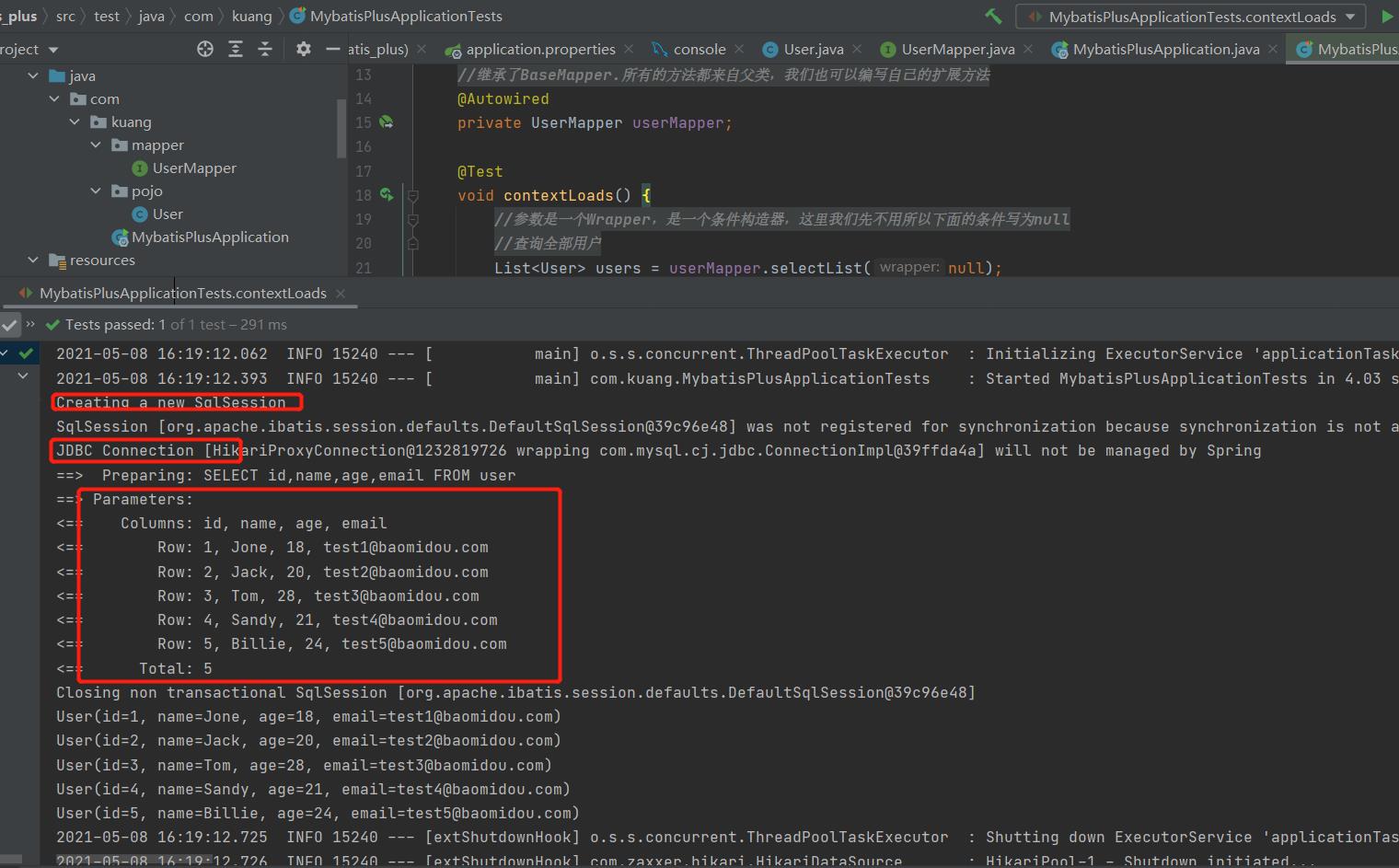Fold the contextLoads method at line 18

tap(413, 195)
